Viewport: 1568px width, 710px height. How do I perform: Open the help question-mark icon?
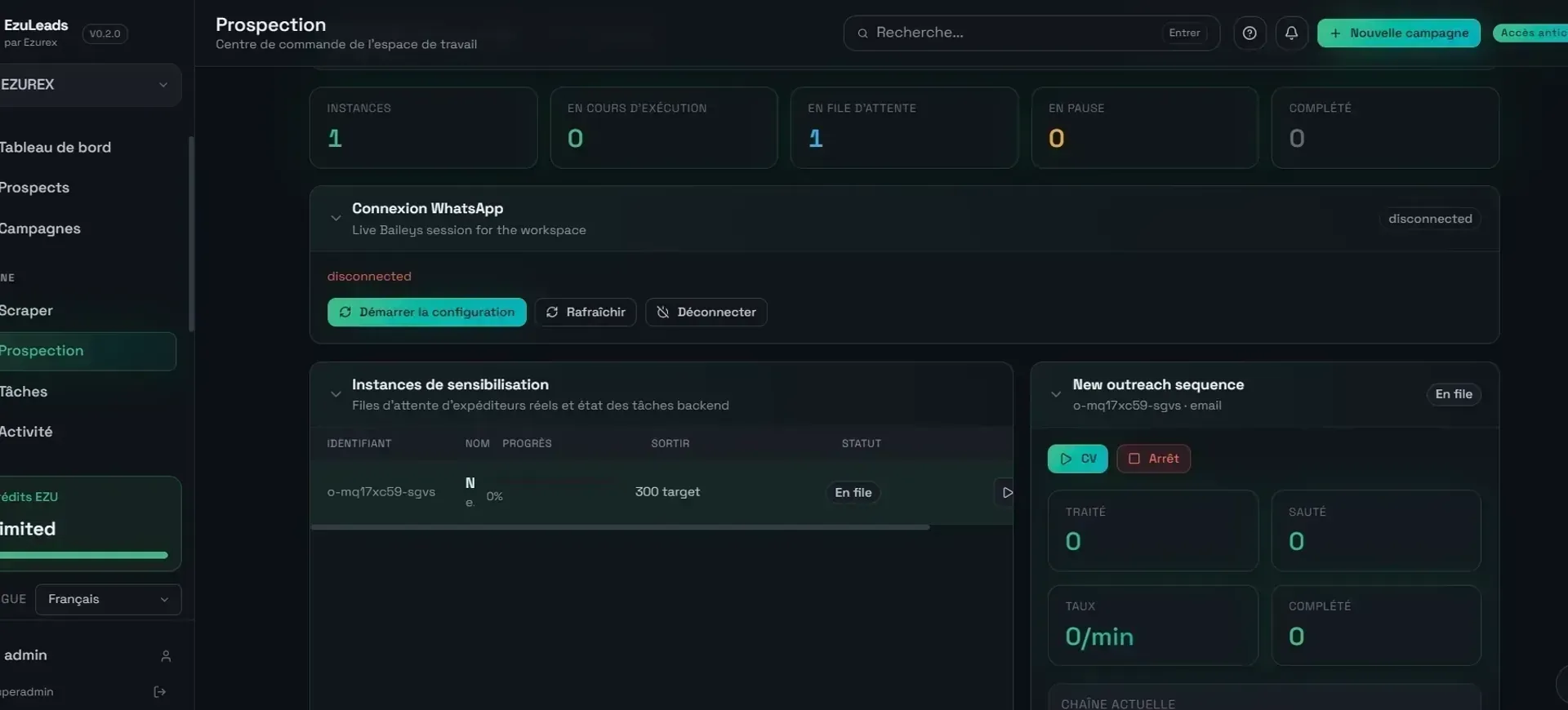[x=1249, y=33]
